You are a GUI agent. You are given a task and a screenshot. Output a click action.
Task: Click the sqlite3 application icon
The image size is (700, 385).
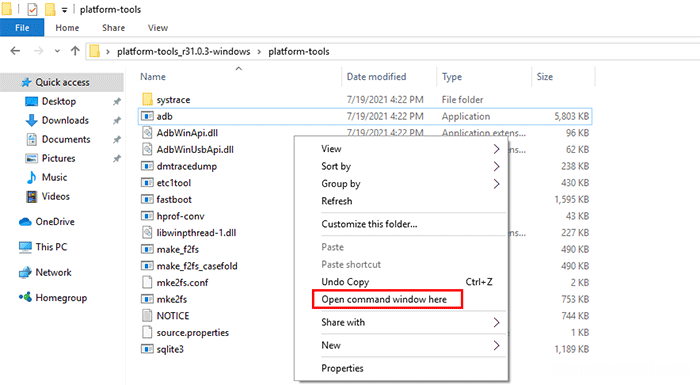coord(147,349)
